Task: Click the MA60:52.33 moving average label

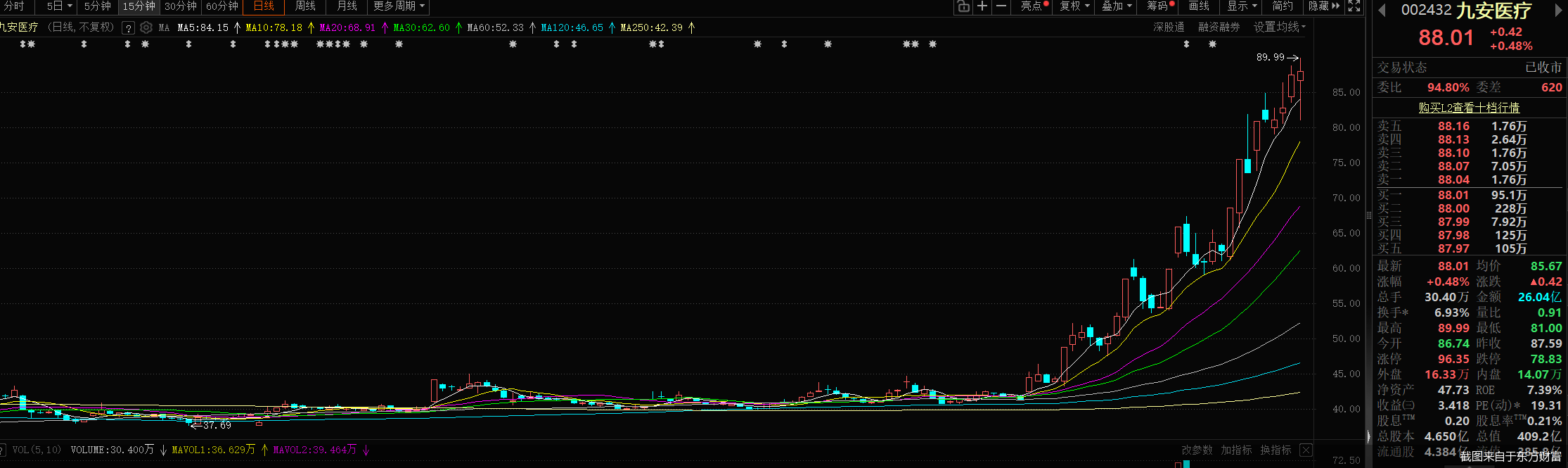Action: 496,28
